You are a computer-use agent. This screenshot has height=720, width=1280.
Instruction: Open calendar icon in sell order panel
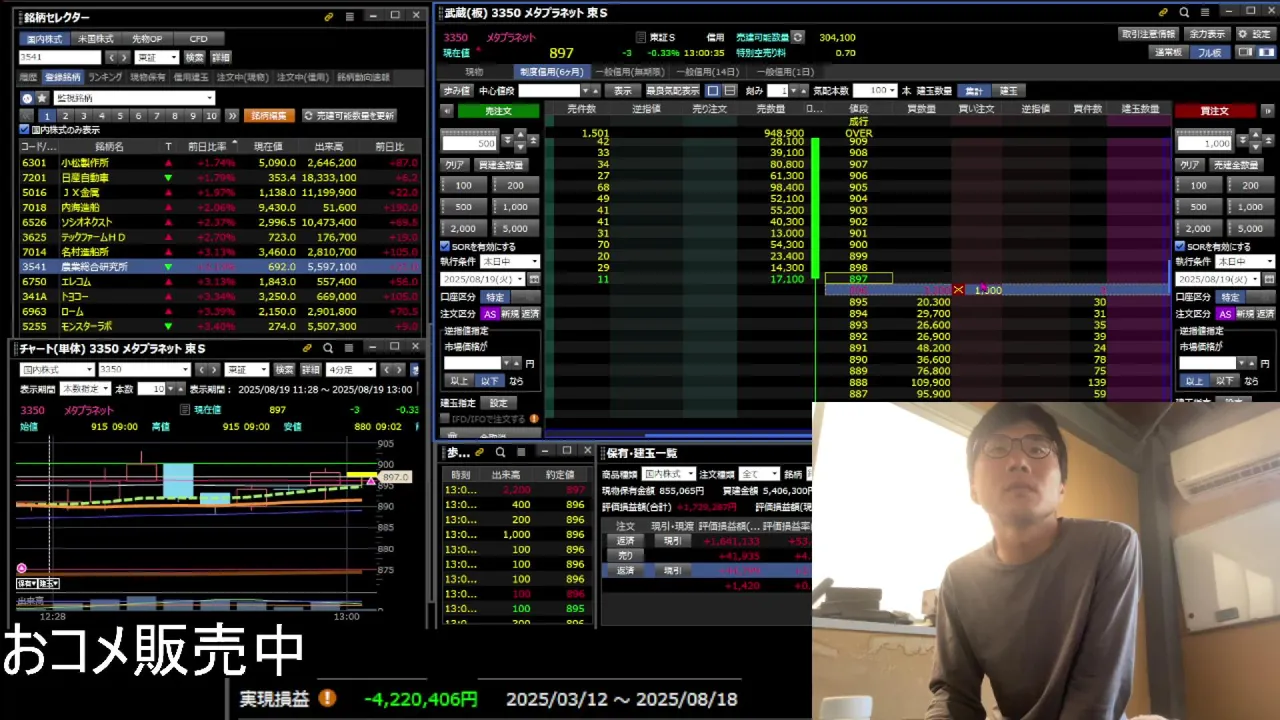click(x=533, y=279)
